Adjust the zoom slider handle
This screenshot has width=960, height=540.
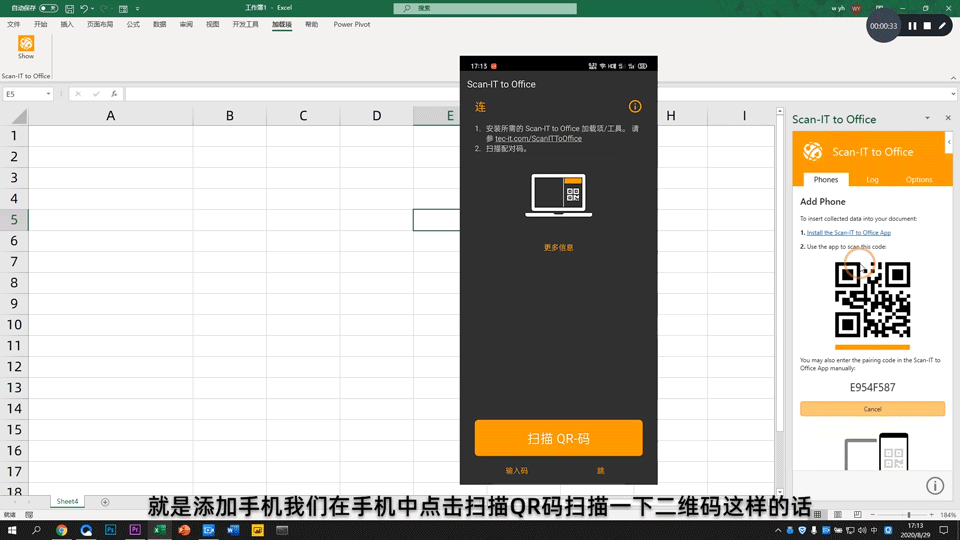click(x=909, y=515)
